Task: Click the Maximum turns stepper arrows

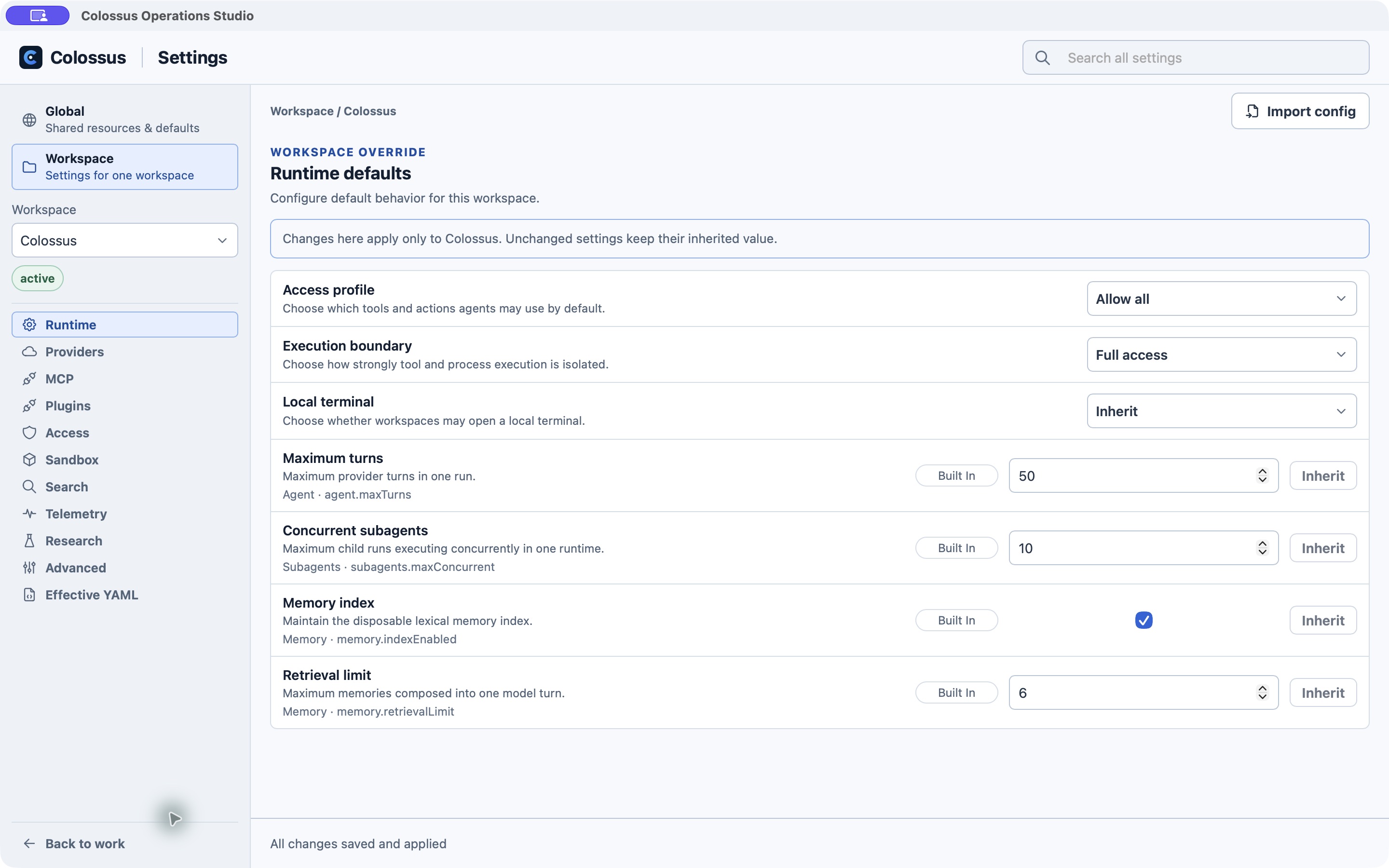Action: 1262,475
